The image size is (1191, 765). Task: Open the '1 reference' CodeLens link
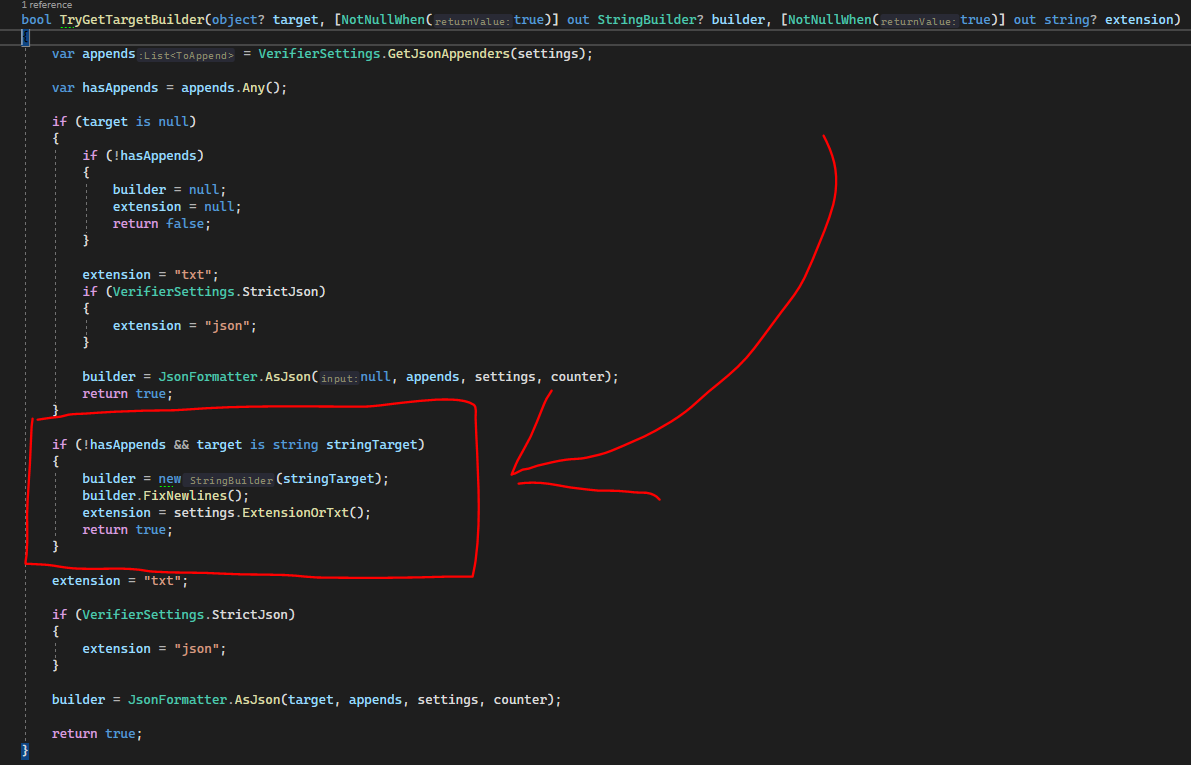(46, 5)
